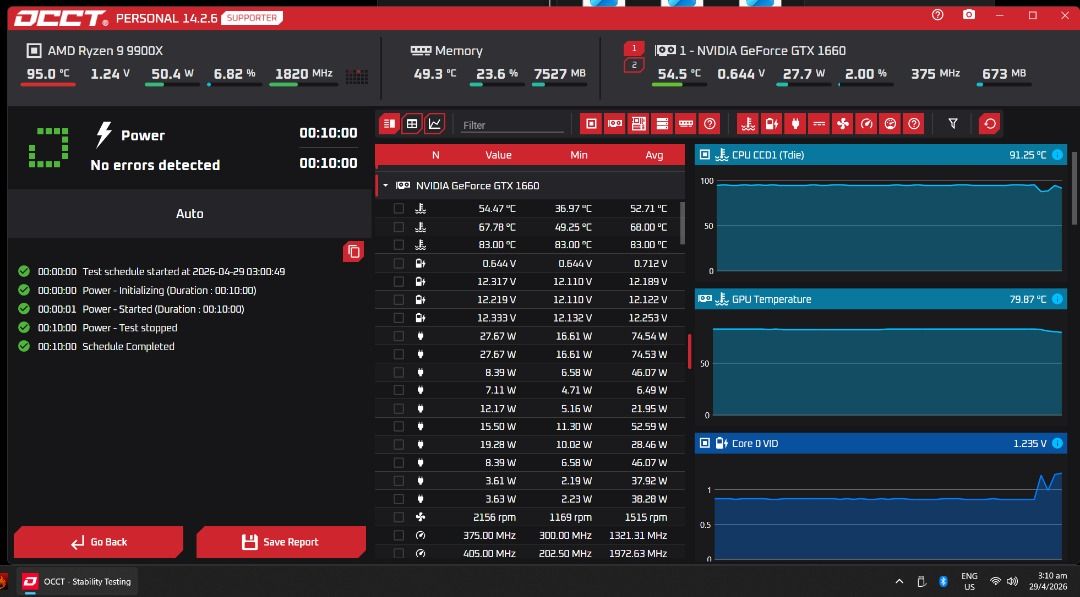Open the Wi-Fi network tray icon
The width and height of the screenshot is (1080, 597).
point(995,582)
